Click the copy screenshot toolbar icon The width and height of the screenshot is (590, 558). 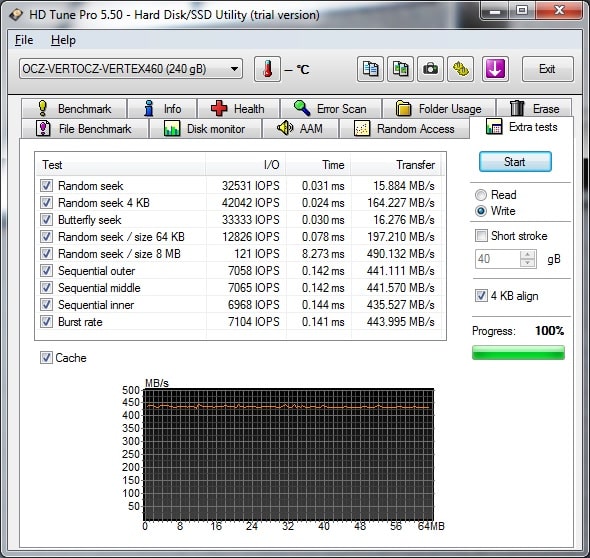tap(400, 69)
